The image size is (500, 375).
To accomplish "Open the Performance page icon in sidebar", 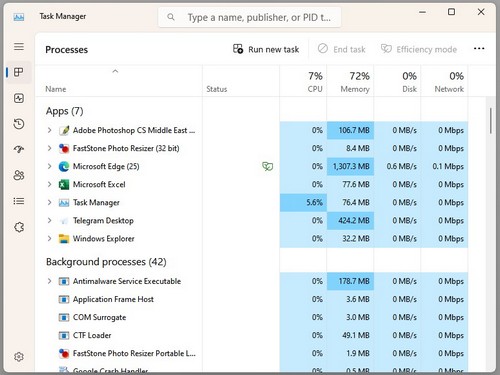I will click(19, 98).
